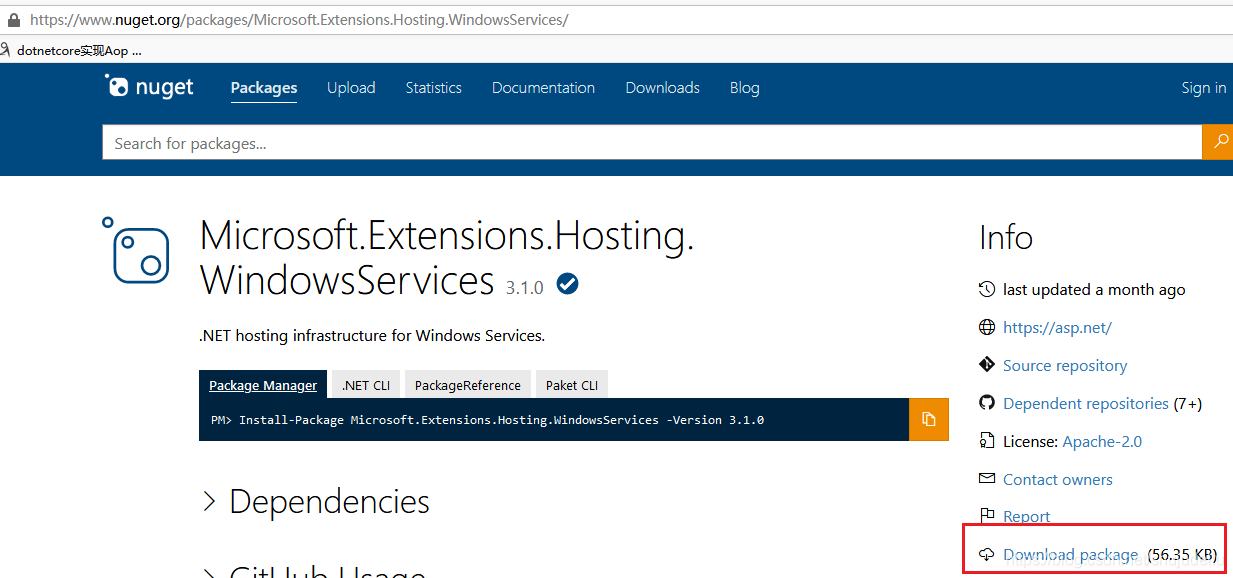
Task: Open the Documentation nav link
Action: (543, 88)
